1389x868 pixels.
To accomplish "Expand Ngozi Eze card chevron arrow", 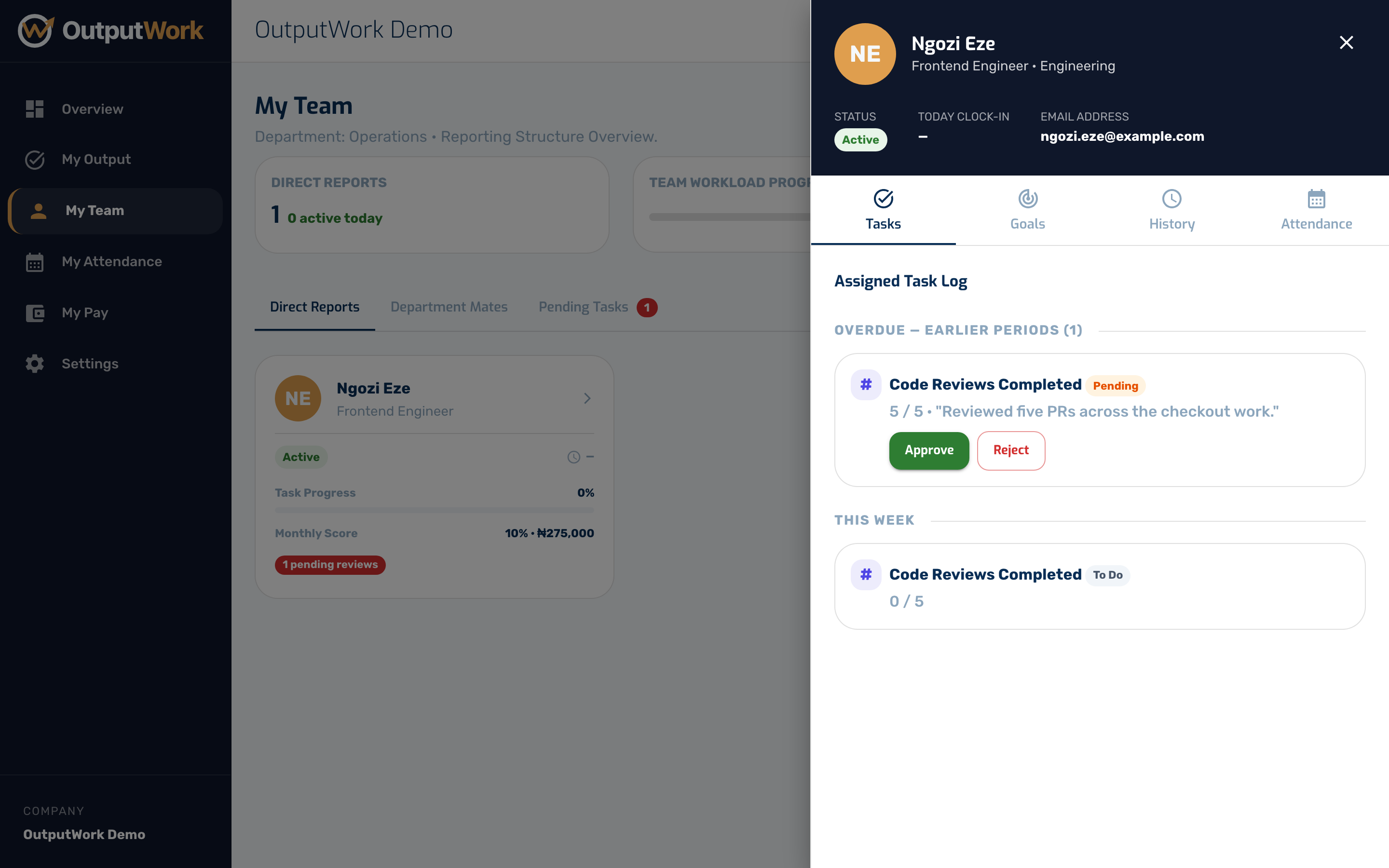I will click(587, 398).
